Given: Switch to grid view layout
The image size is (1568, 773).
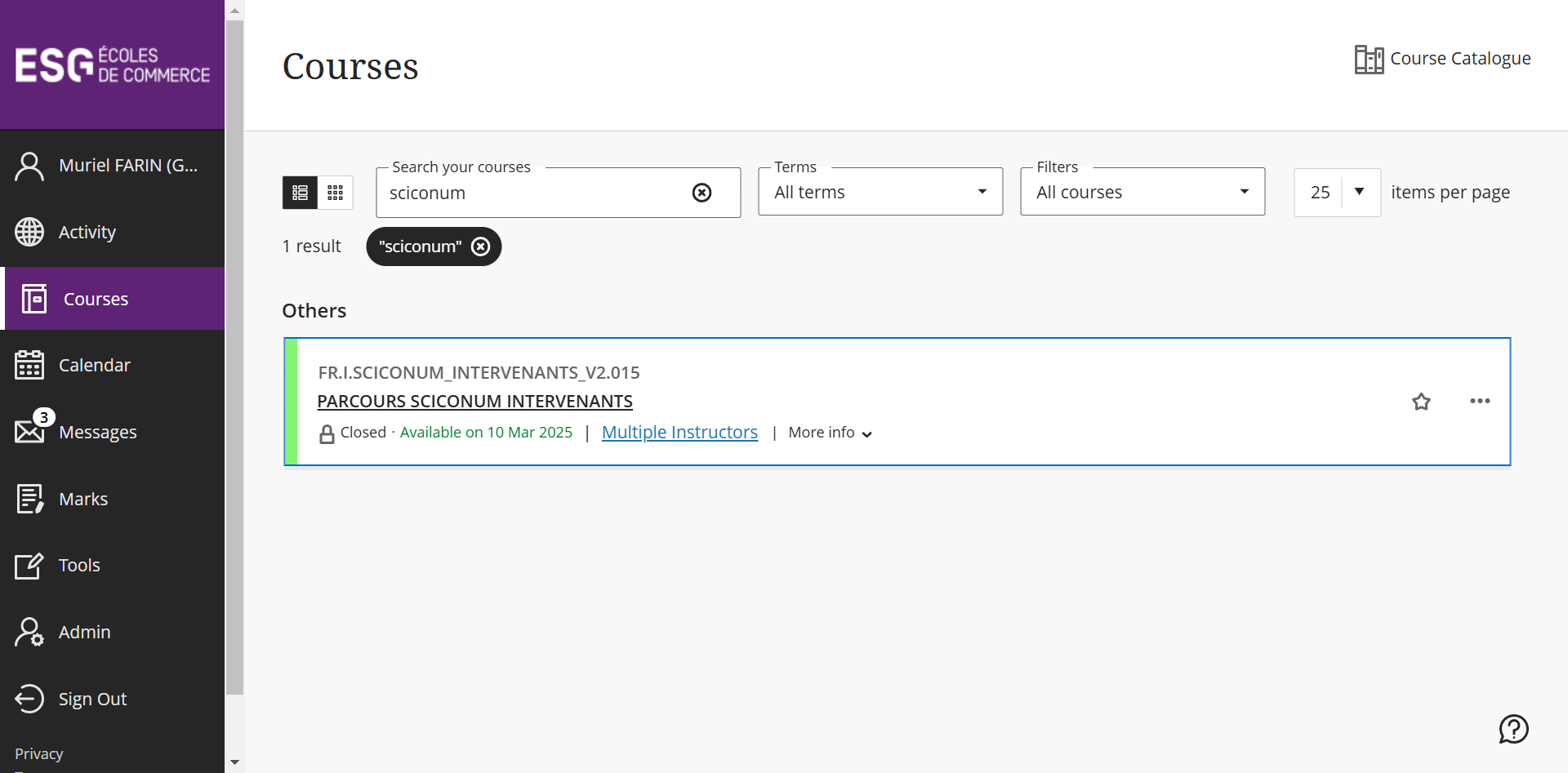Looking at the screenshot, I should [x=335, y=193].
